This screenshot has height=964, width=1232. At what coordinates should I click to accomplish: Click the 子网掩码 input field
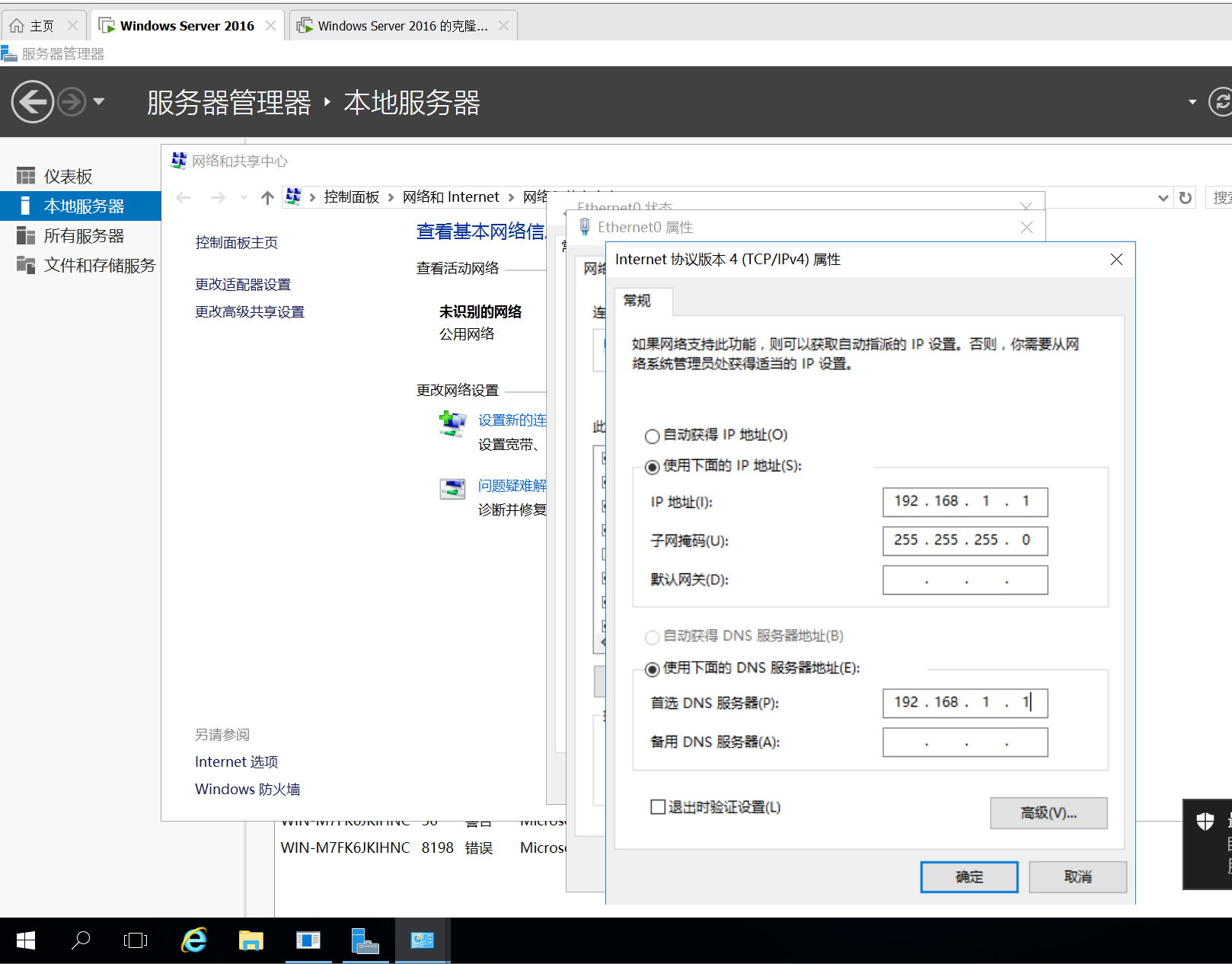pyautogui.click(x=965, y=541)
